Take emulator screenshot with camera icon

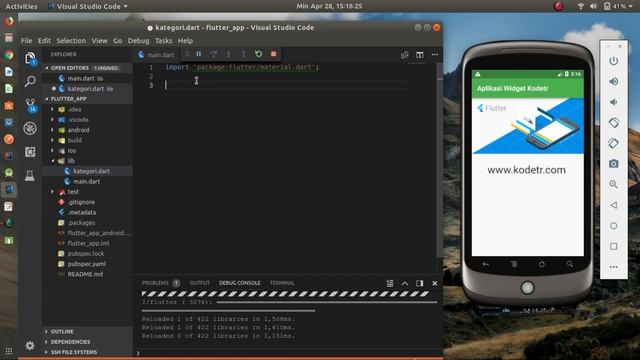click(x=613, y=164)
